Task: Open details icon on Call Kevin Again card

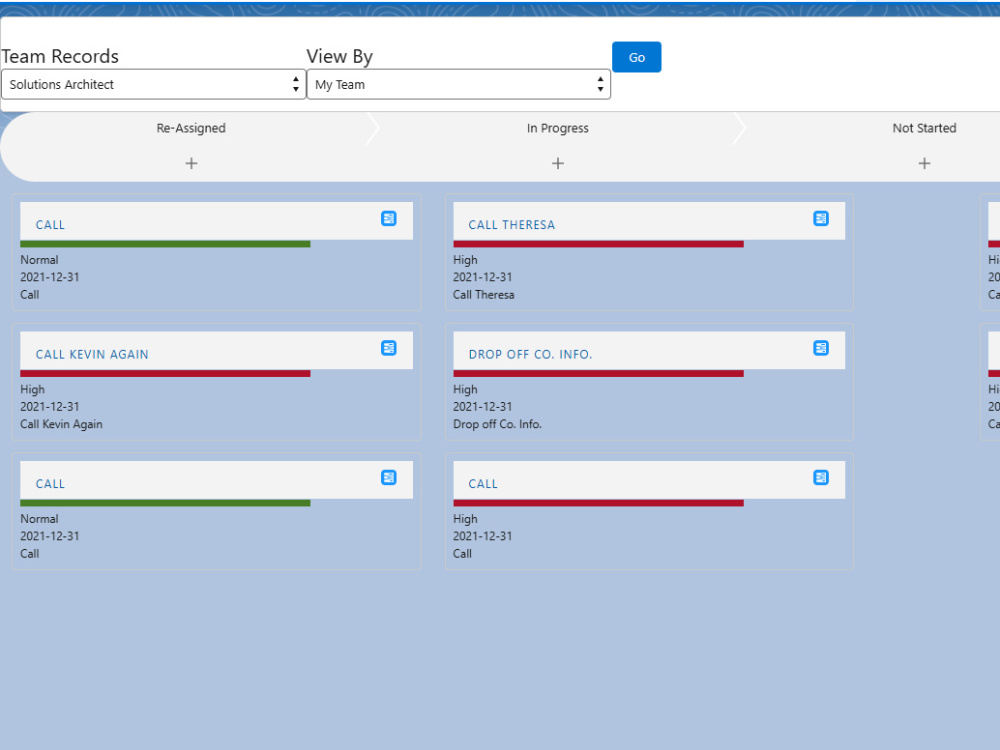Action: (388, 348)
